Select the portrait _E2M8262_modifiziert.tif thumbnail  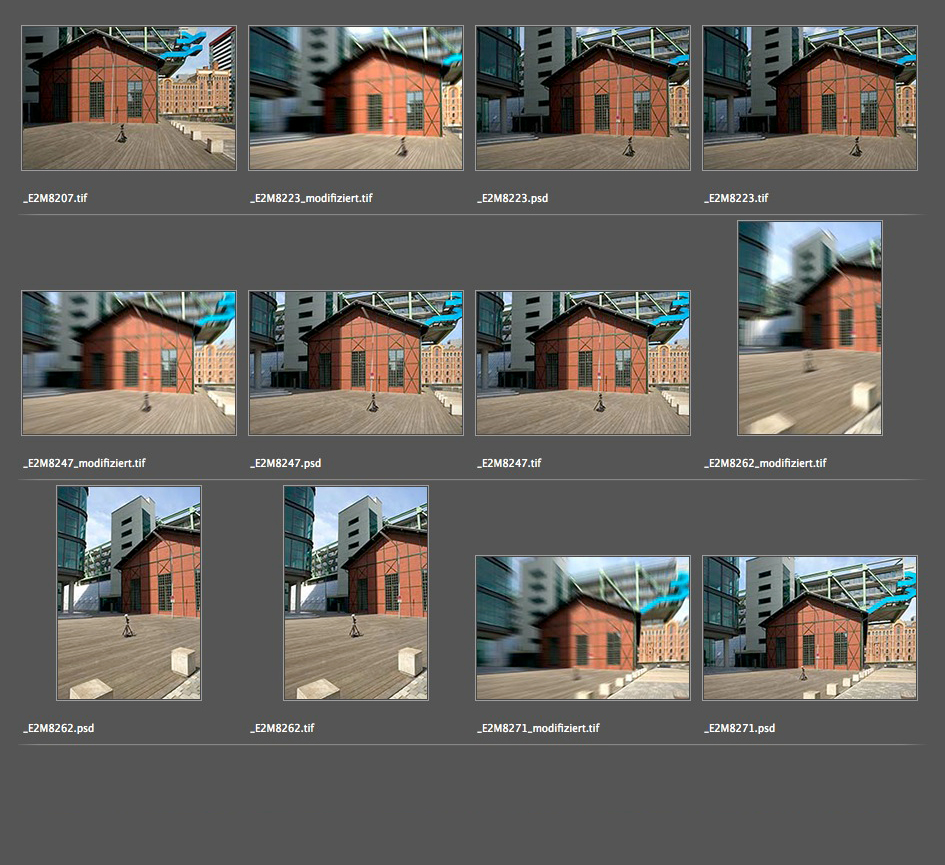810,328
